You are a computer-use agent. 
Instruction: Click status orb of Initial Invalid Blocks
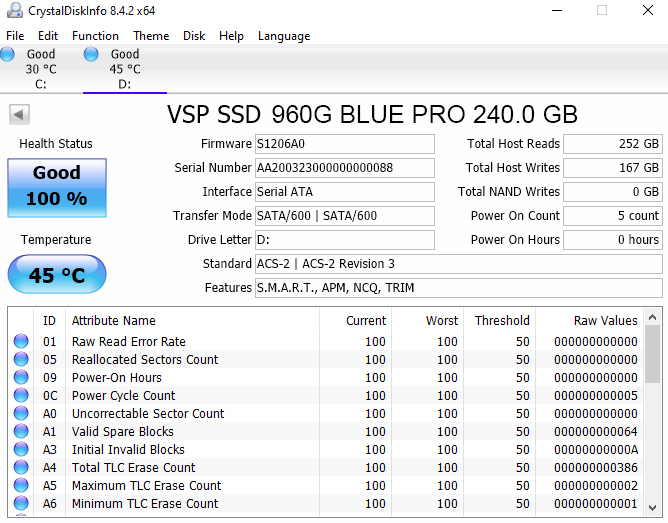pos(21,449)
